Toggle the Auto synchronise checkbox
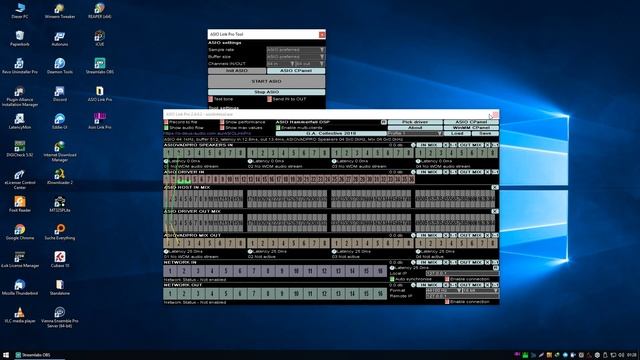The height and width of the screenshot is (360, 640). pos(392,279)
